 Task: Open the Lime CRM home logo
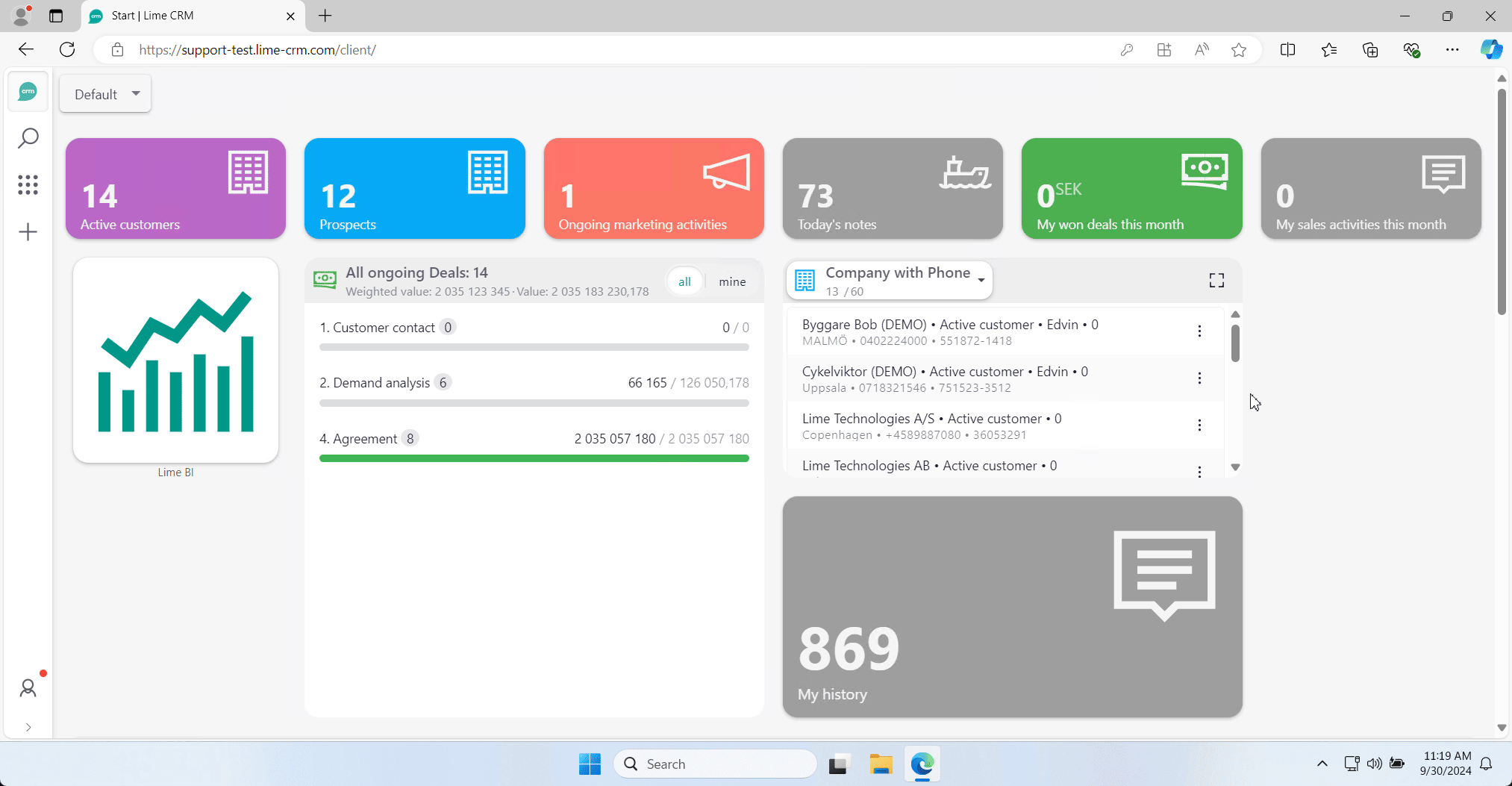click(x=28, y=92)
